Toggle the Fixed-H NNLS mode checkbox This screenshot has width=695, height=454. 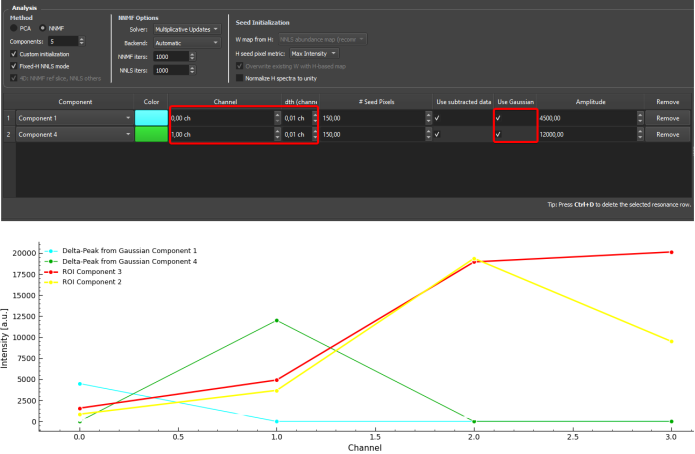(x=14, y=66)
